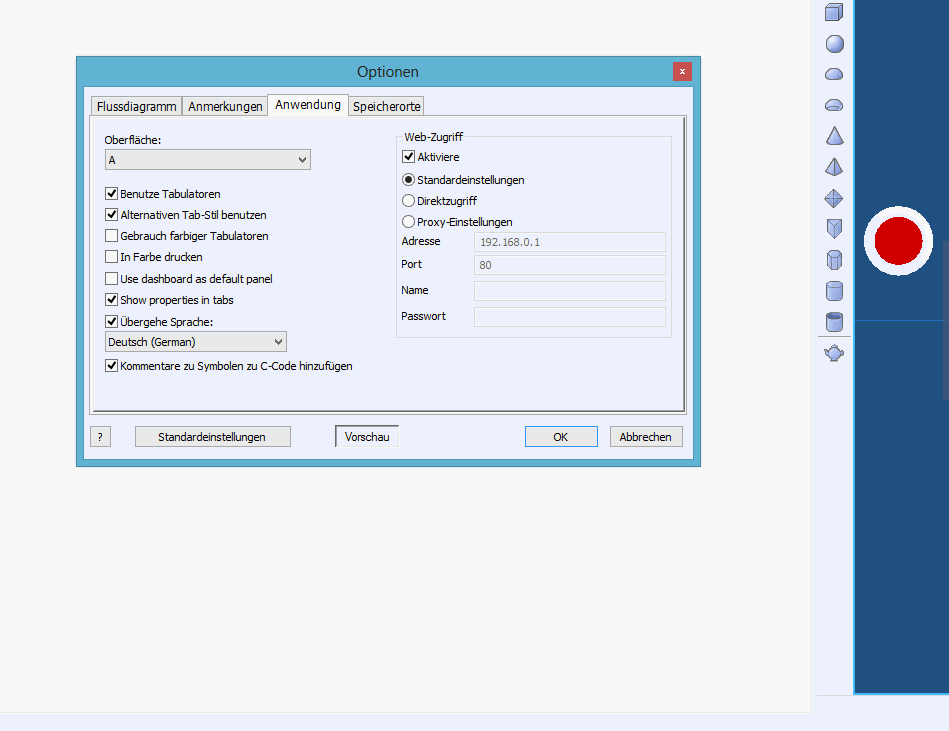Screen dimensions: 949x731
Task: Enable In Farbe drucken option
Action: click(x=111, y=257)
